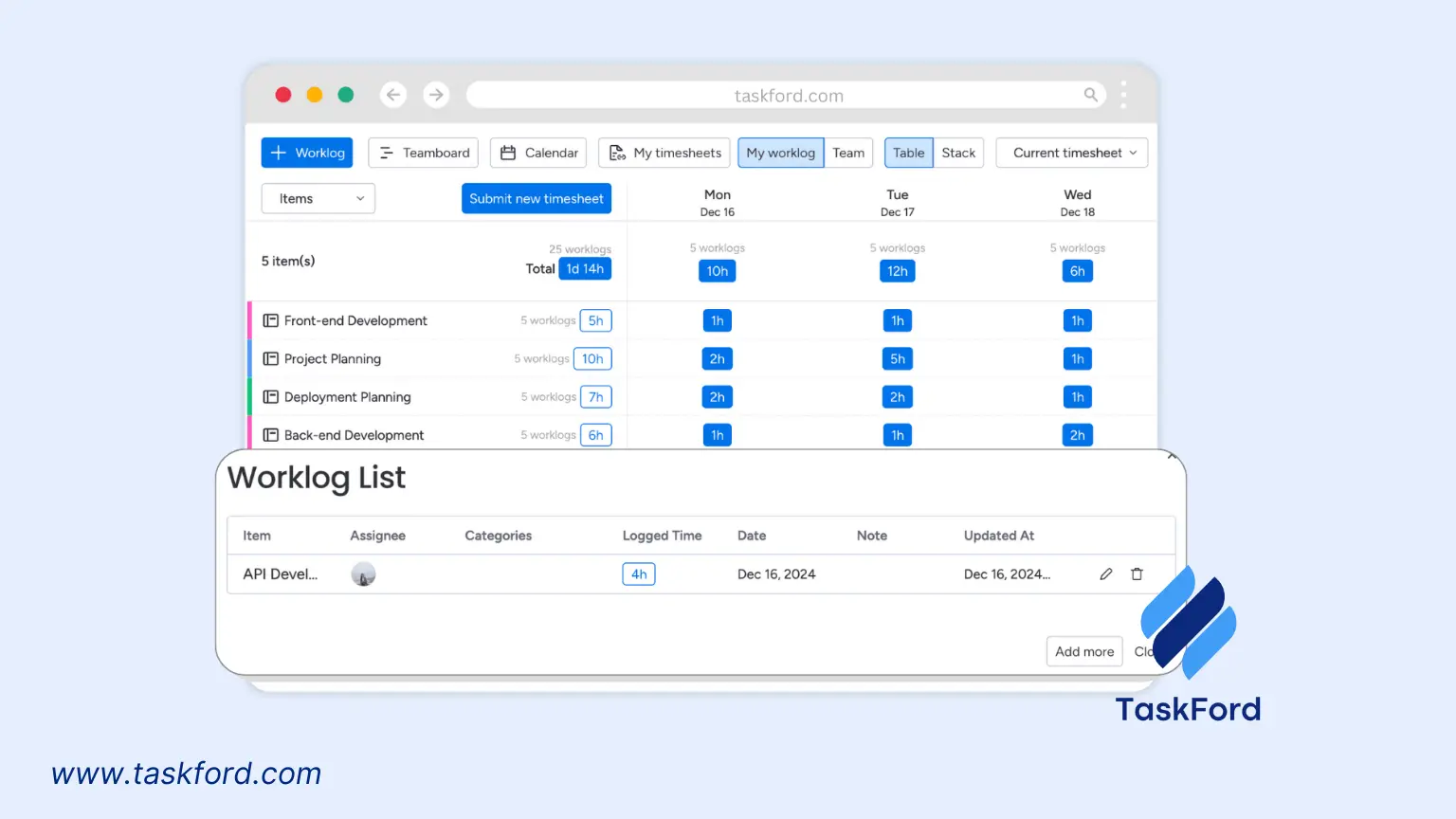Click Submit new timesheet button

[537, 198]
